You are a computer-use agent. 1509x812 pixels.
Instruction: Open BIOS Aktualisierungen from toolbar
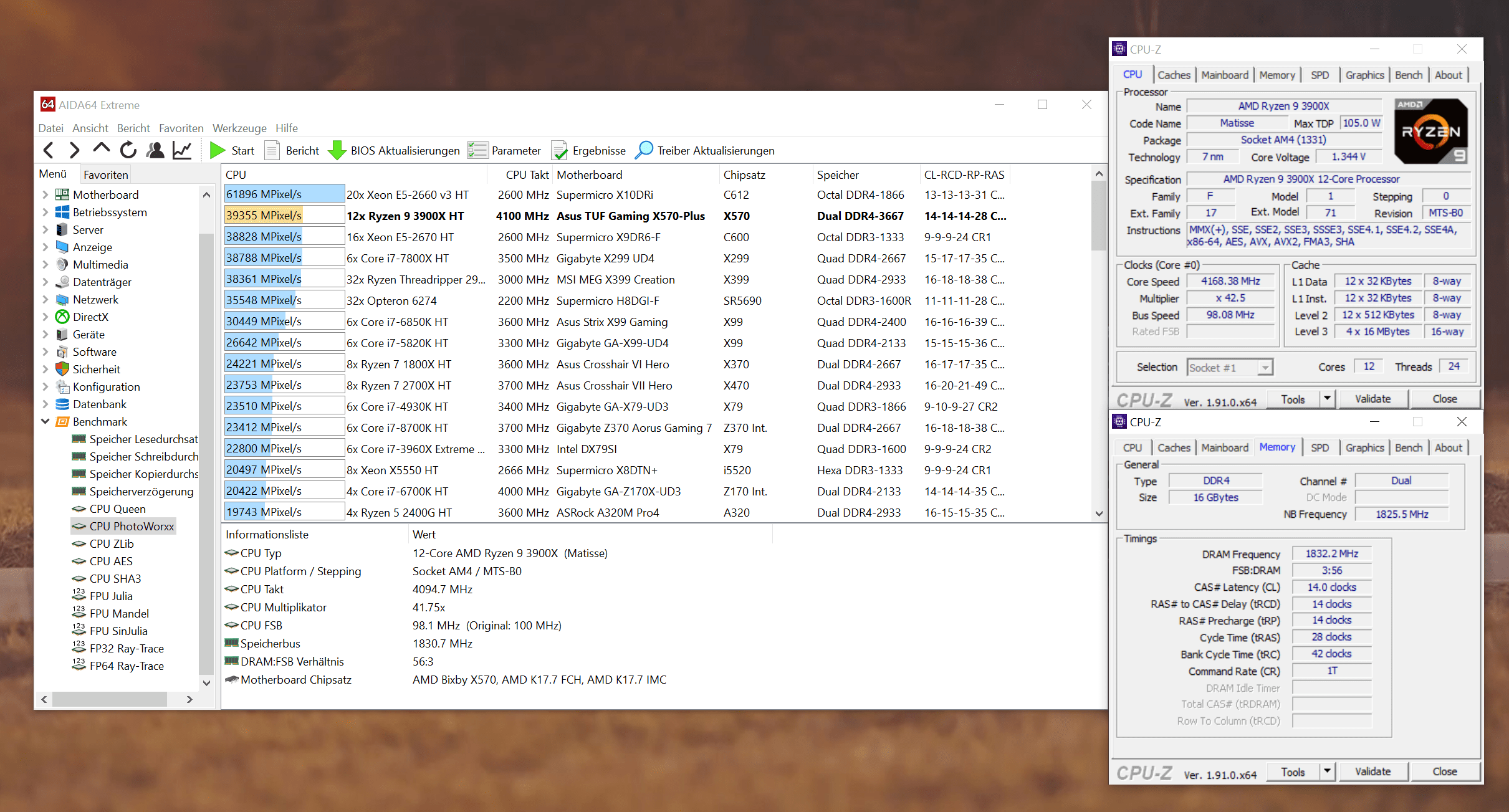[394, 150]
